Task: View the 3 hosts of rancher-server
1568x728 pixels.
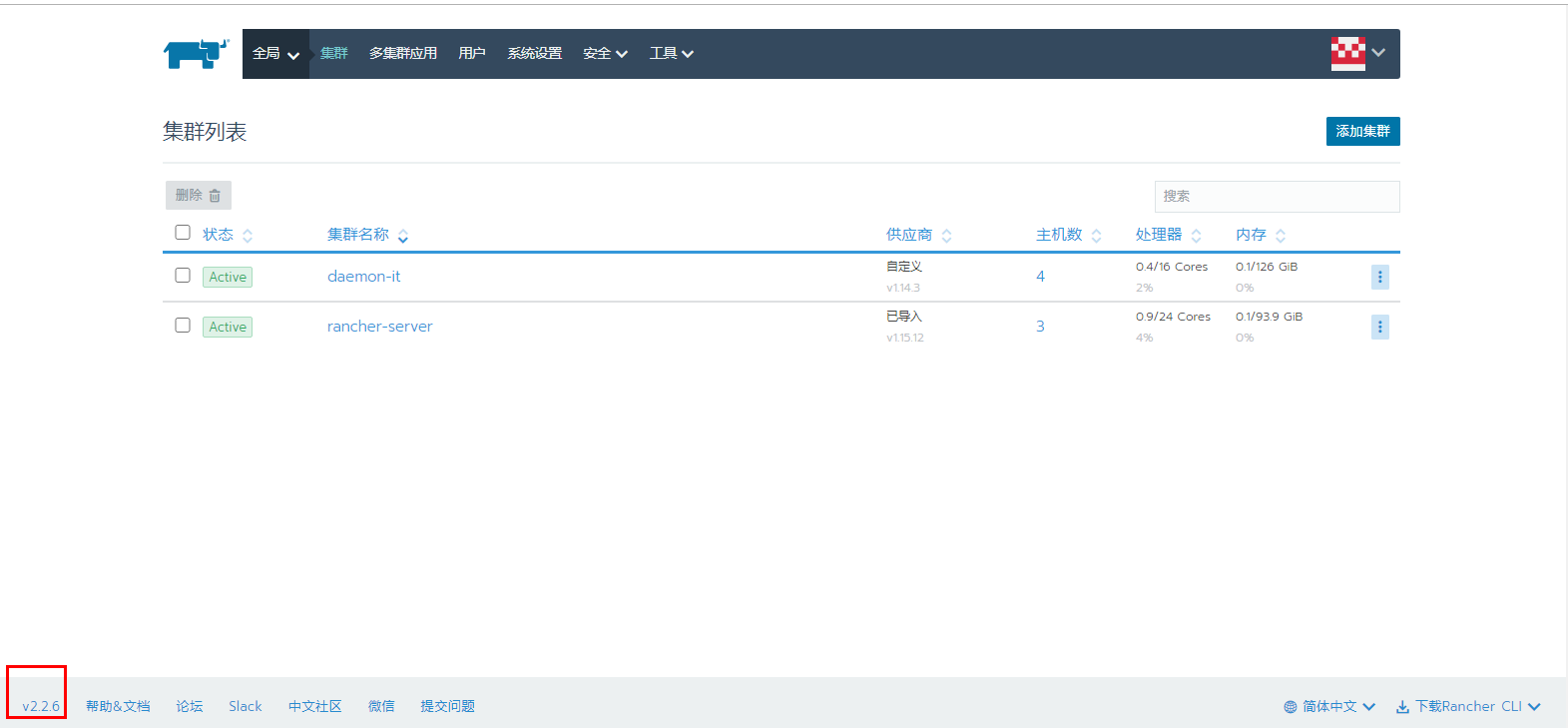Action: click(x=1040, y=327)
